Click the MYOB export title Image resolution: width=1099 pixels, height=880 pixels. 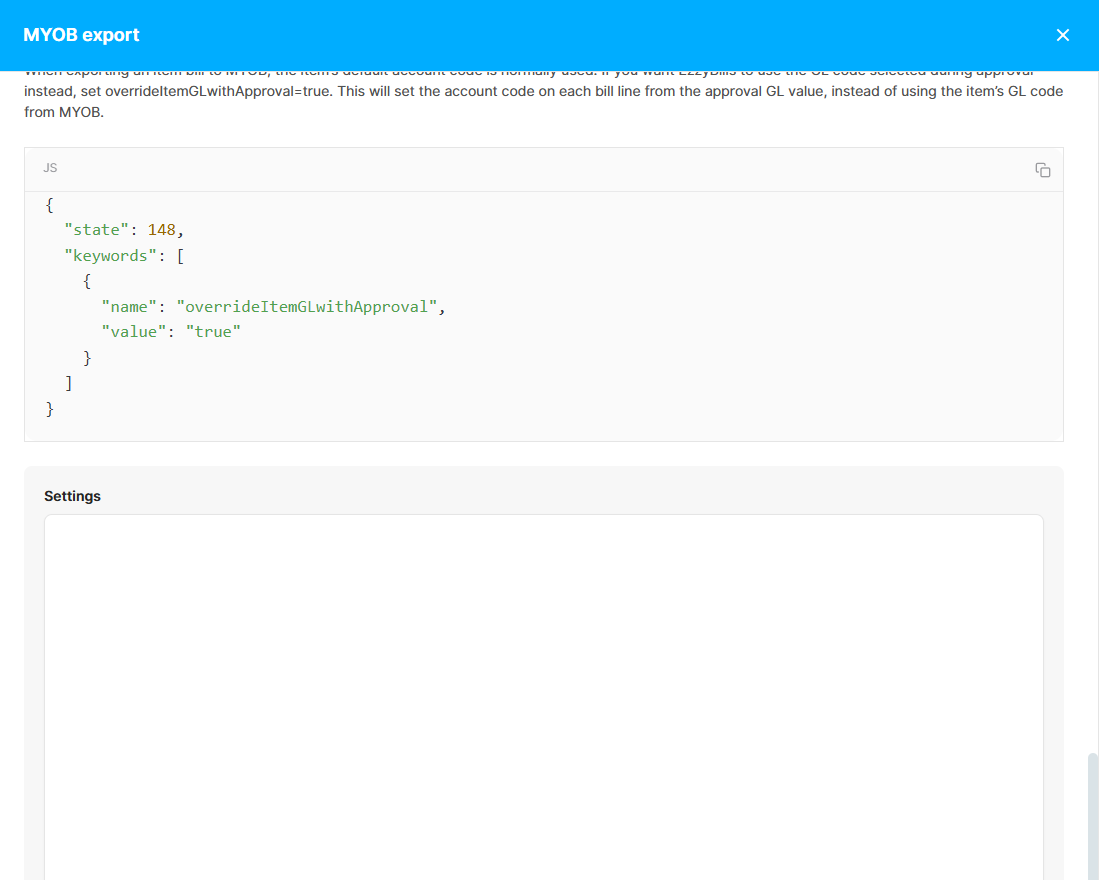(81, 35)
